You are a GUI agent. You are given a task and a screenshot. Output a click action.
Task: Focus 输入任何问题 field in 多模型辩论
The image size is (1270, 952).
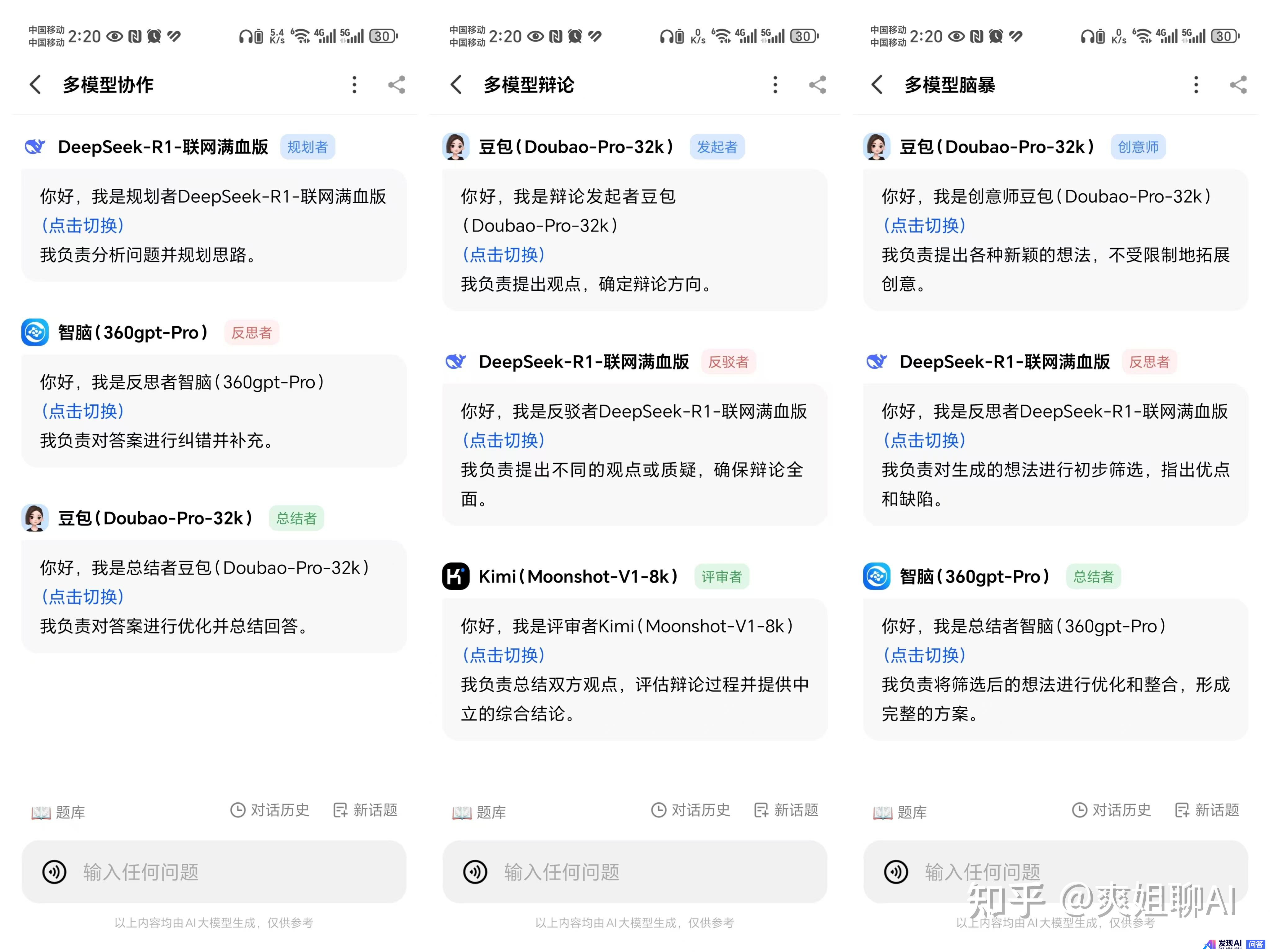tap(635, 872)
